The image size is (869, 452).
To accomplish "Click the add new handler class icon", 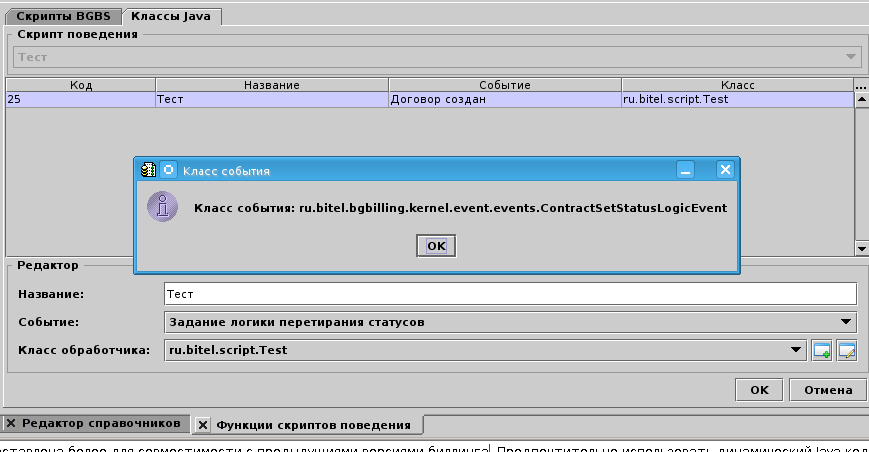I will pyautogui.click(x=822, y=350).
